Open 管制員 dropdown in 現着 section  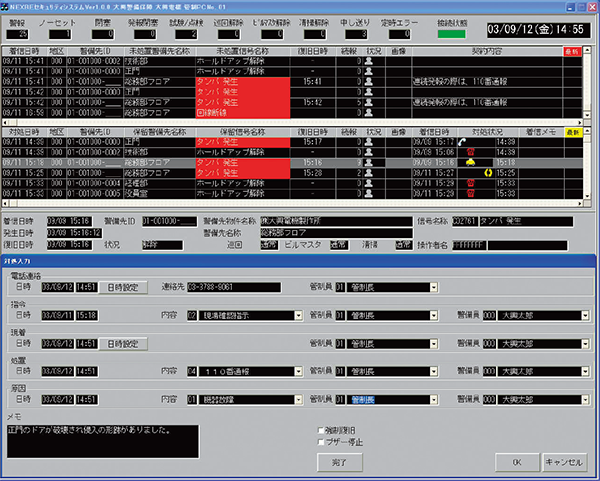434,344
